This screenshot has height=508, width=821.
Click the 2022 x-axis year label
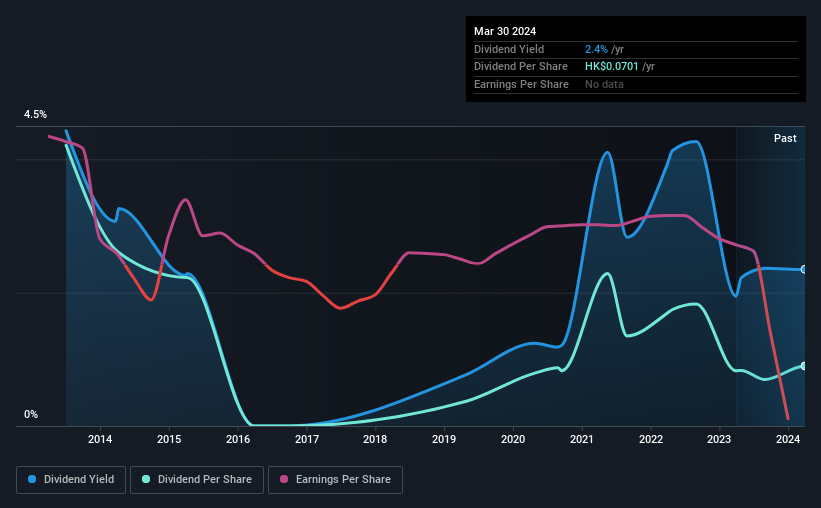click(x=651, y=439)
